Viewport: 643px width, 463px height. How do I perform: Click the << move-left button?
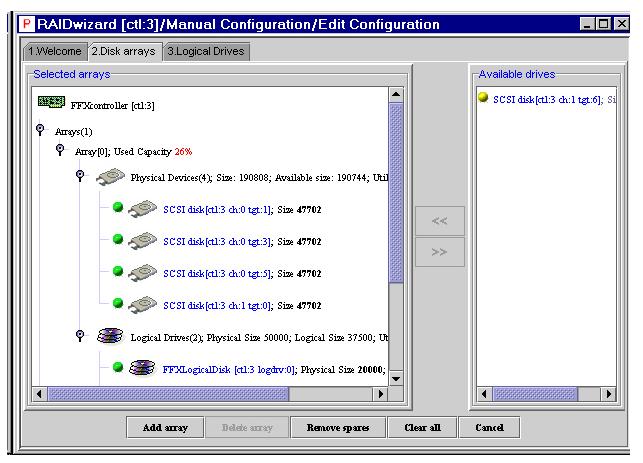point(440,221)
